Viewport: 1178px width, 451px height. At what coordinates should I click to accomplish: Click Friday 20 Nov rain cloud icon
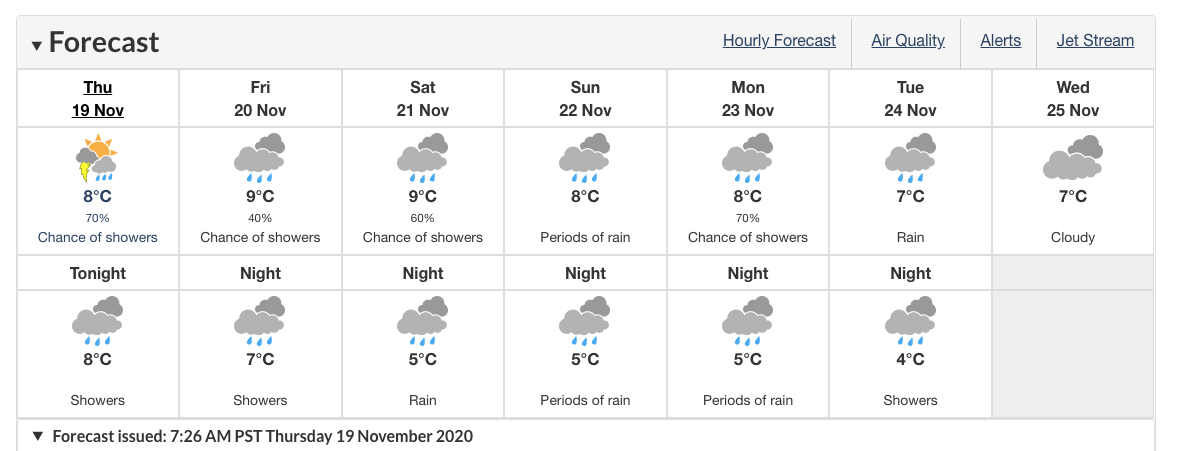[260, 158]
